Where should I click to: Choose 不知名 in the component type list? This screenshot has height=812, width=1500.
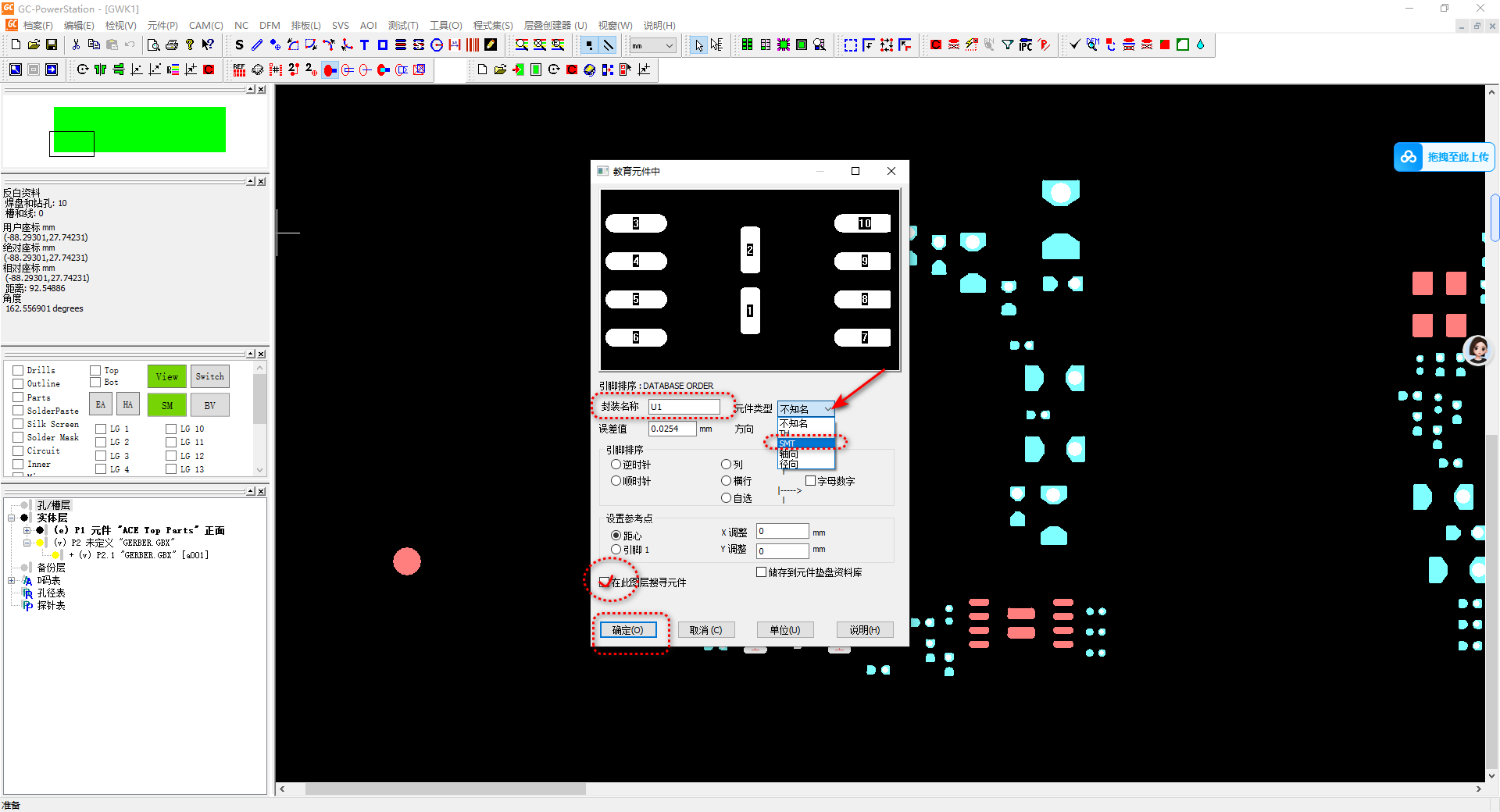click(x=806, y=423)
